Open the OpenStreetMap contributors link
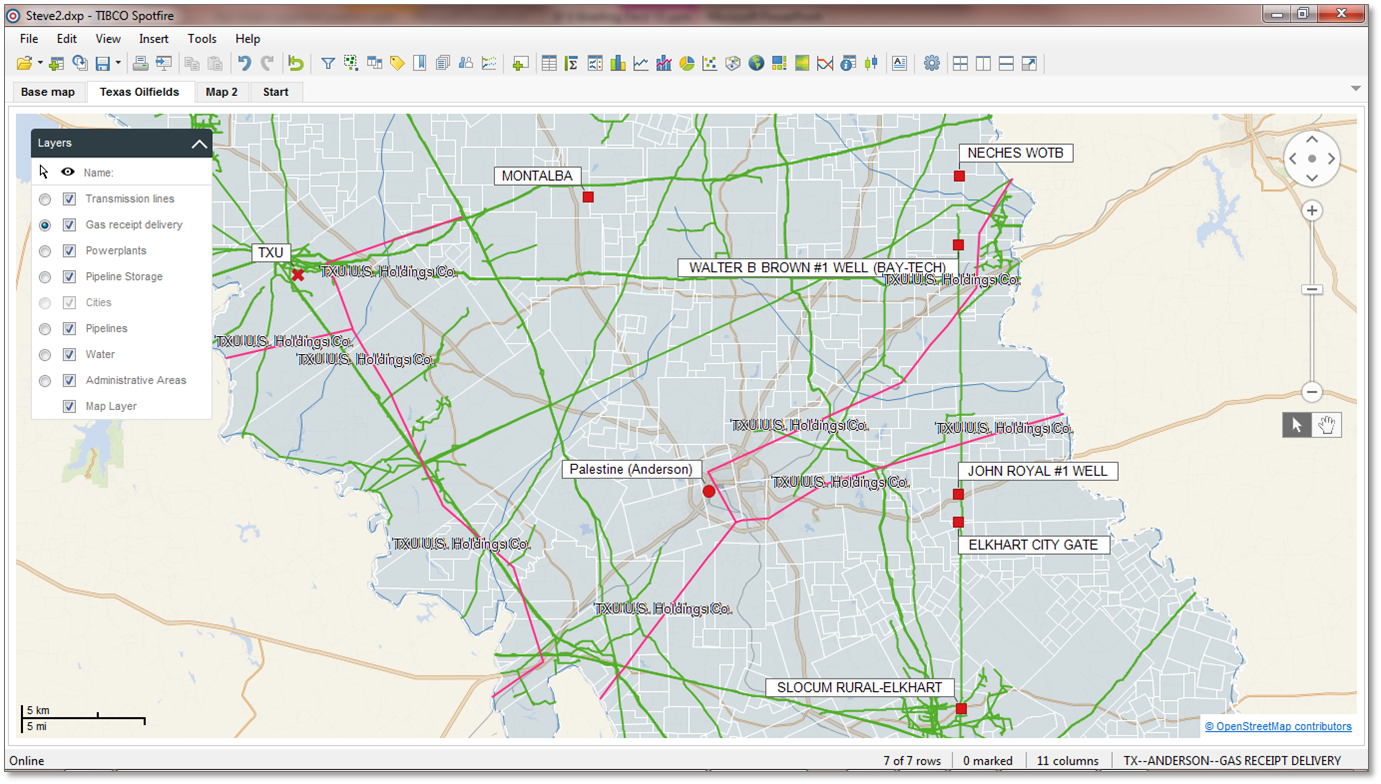The height and width of the screenshot is (784, 1381). [1278, 727]
